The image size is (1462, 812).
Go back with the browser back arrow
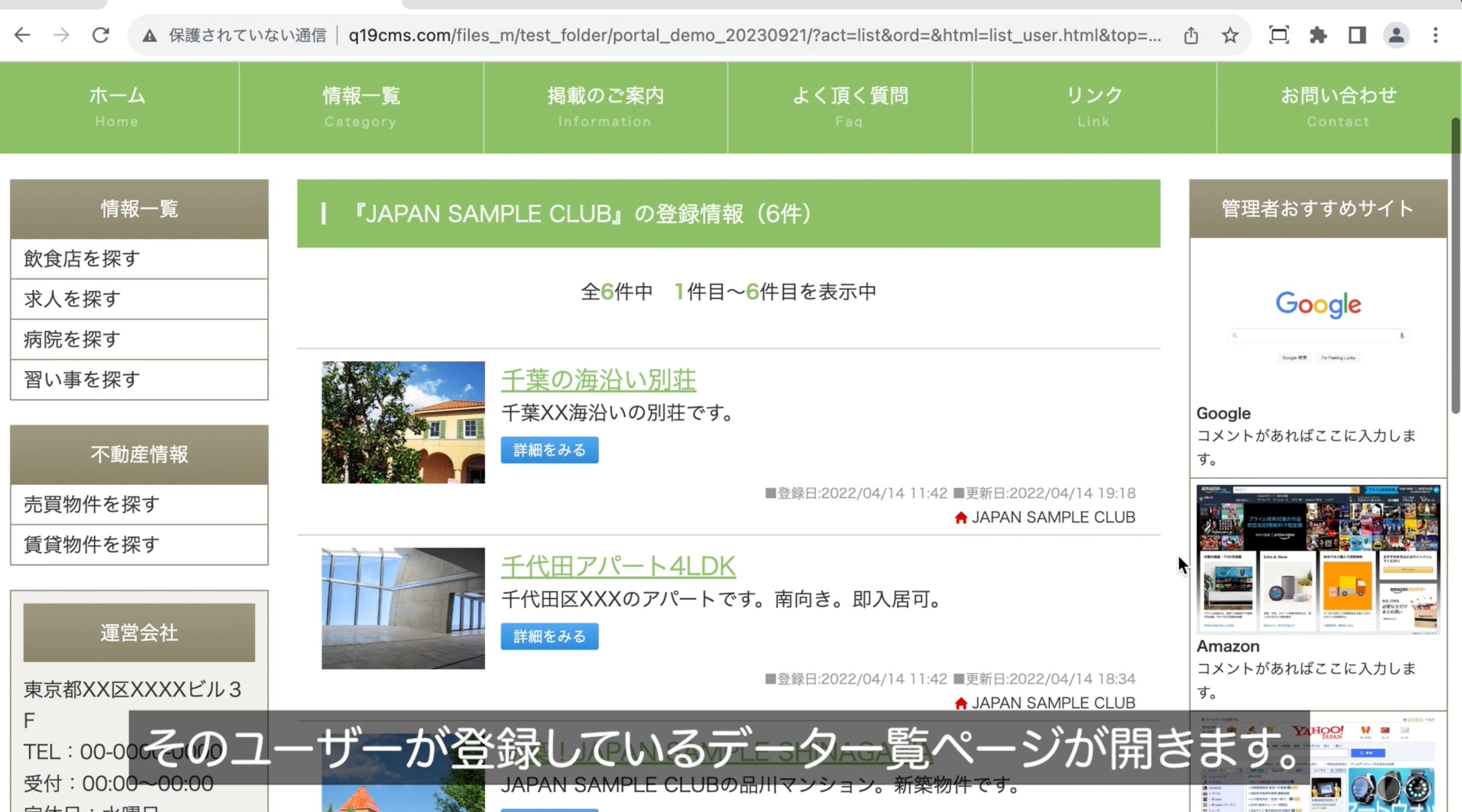pos(22,35)
